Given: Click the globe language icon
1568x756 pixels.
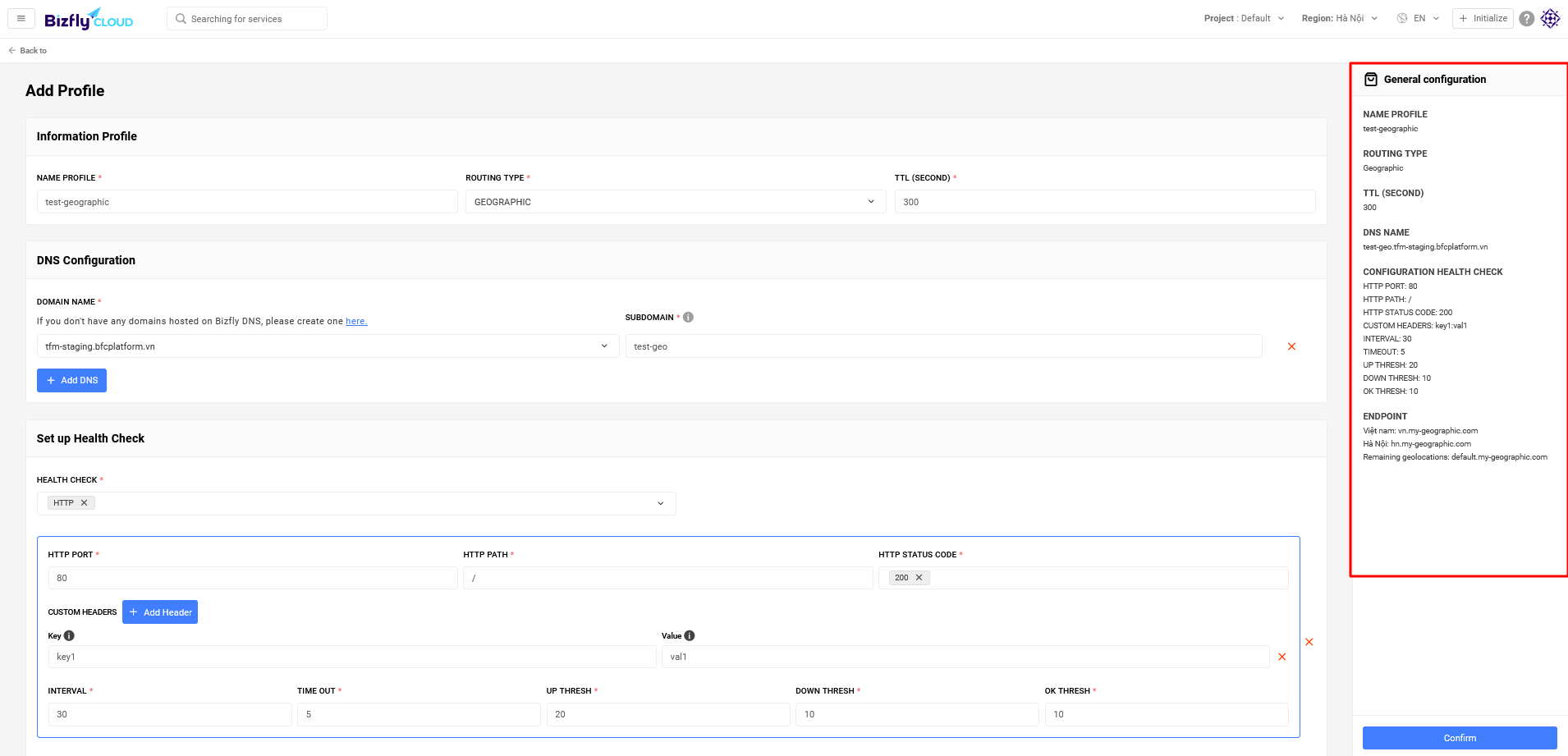Looking at the screenshot, I should [1402, 18].
